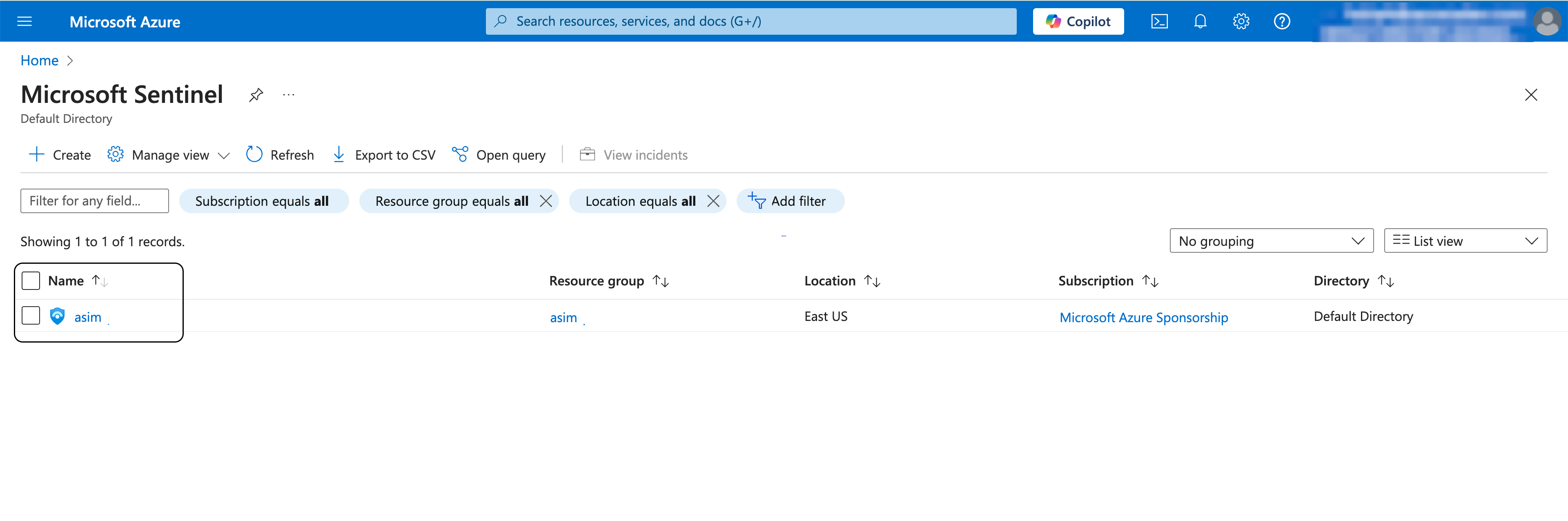Pin Microsoft Sentinel to dashboard
The height and width of the screenshot is (521, 1568).
(x=256, y=95)
